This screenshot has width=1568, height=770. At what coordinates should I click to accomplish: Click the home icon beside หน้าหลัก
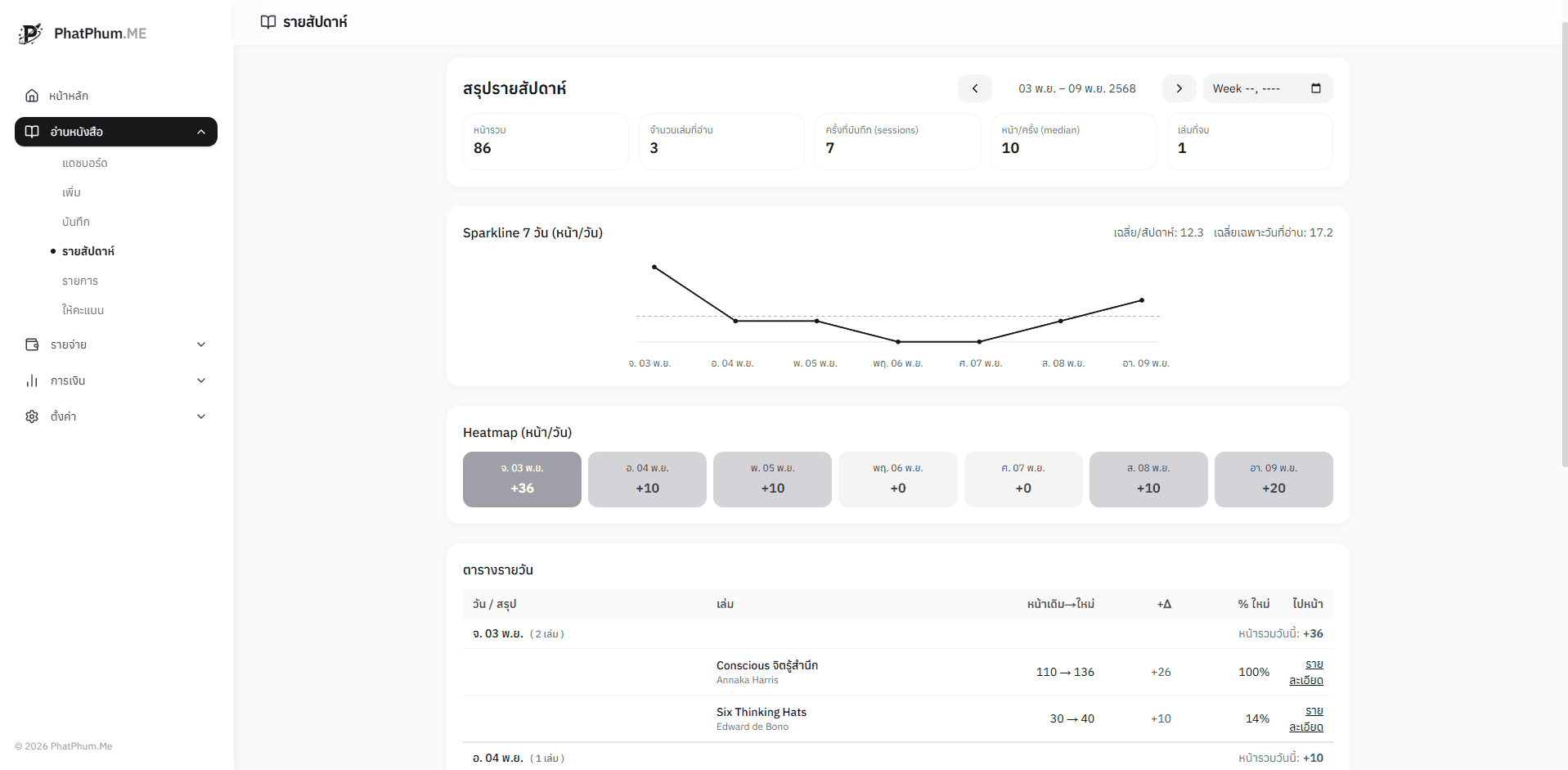click(32, 96)
